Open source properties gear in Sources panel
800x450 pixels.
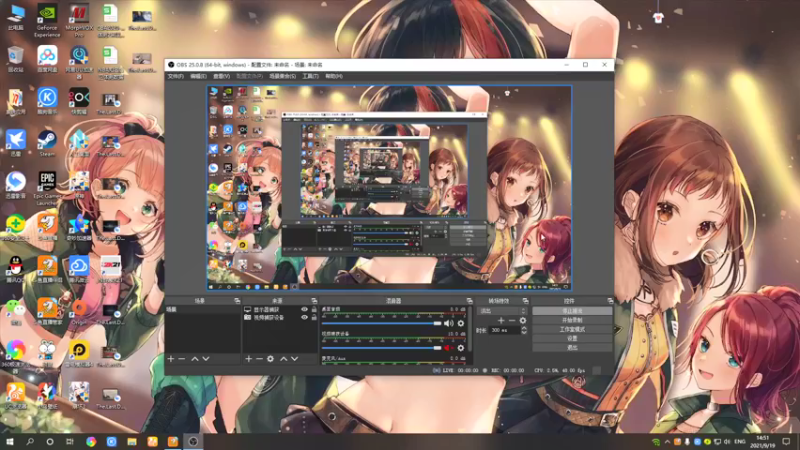(x=270, y=359)
